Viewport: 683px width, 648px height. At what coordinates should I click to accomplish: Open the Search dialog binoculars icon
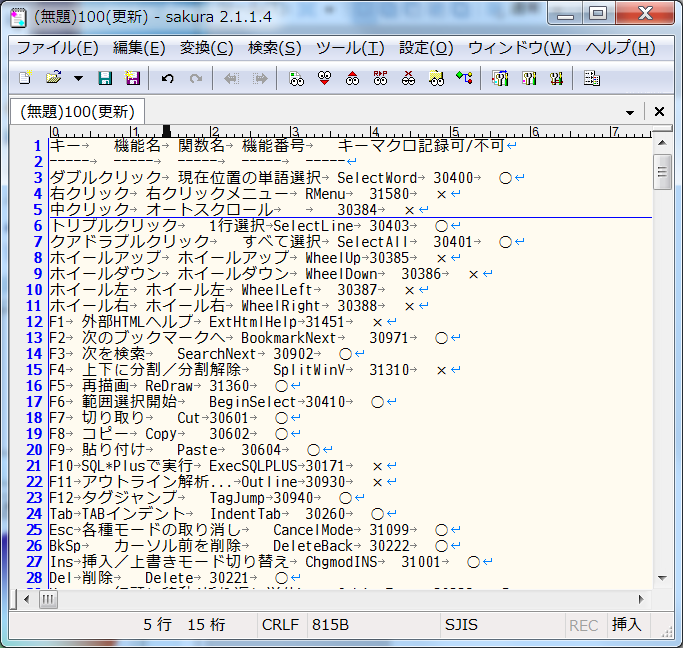click(x=297, y=78)
